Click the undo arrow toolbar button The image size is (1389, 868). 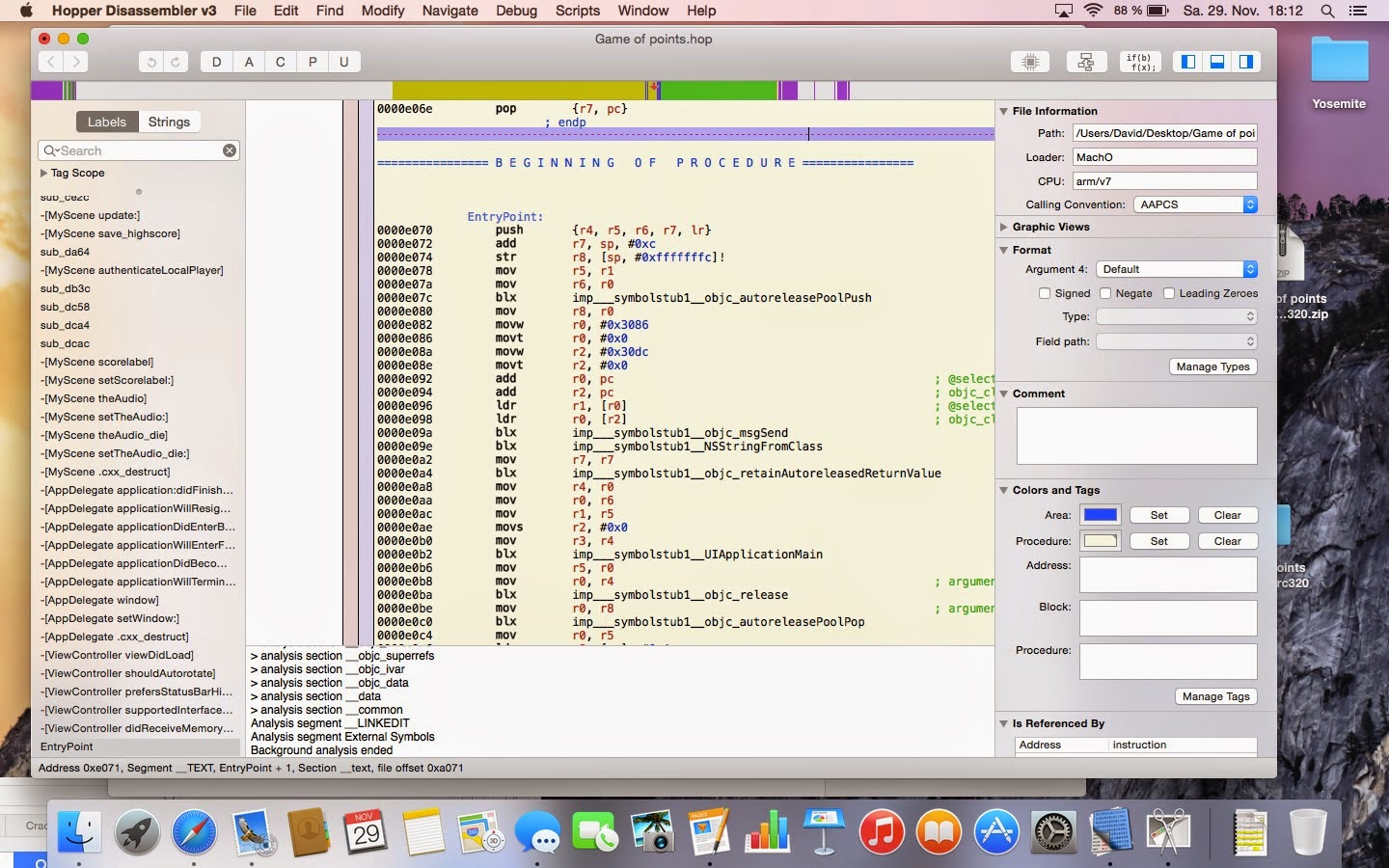coord(150,62)
